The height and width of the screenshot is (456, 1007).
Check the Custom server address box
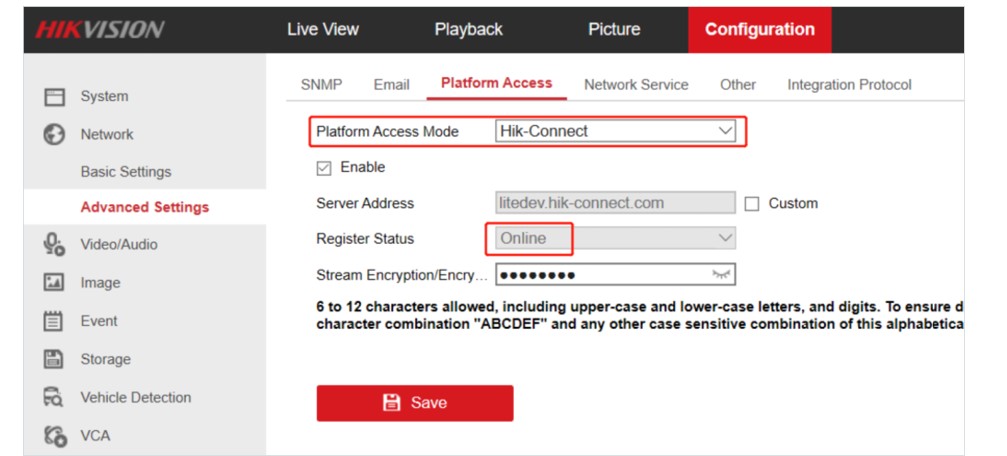752,204
